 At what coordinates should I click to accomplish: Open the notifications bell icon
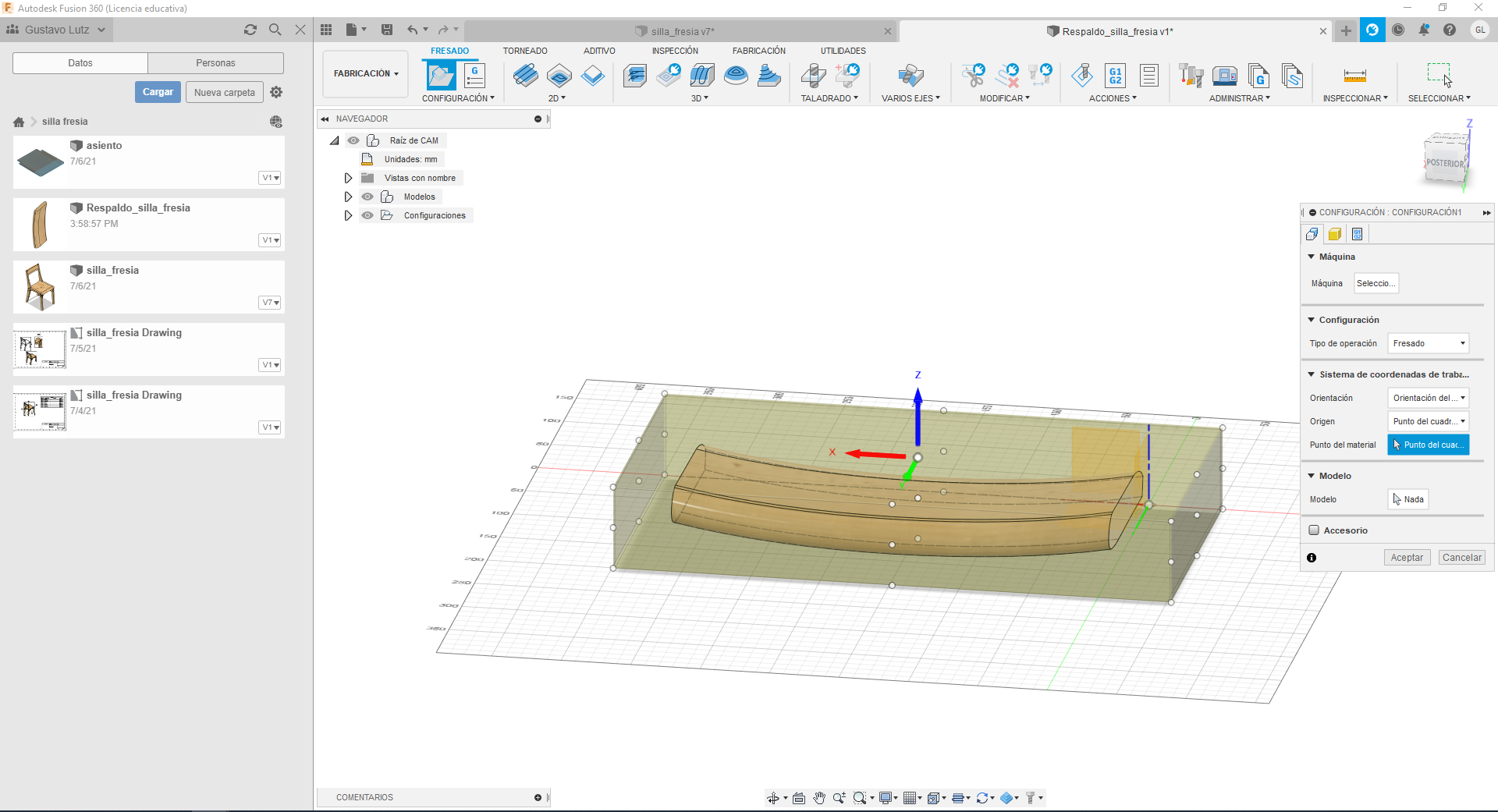[1424, 30]
